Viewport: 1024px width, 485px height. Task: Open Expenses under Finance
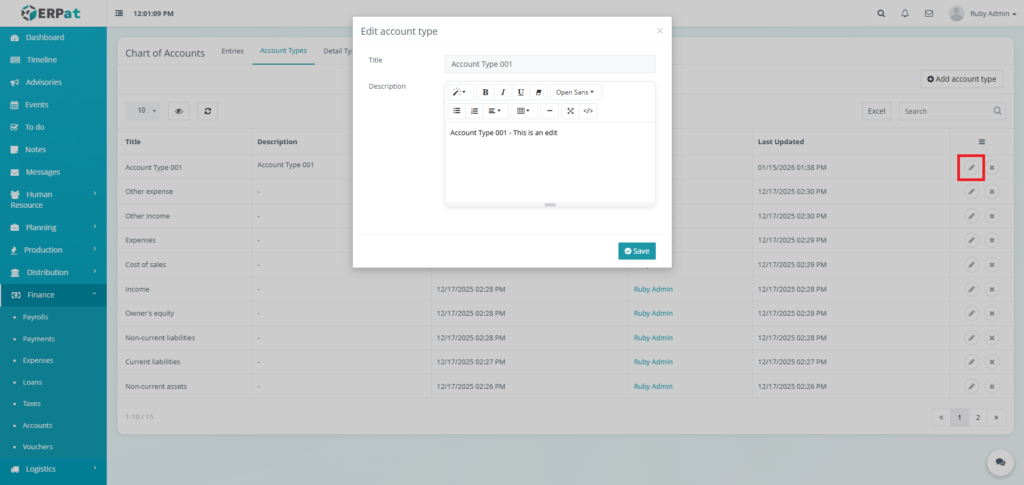[x=38, y=360]
